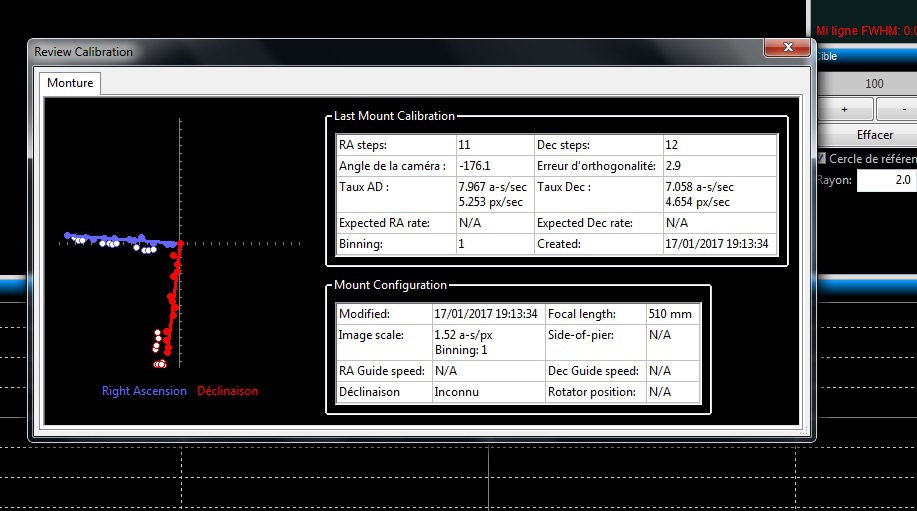Click the Angle de la caméra label

[392, 166]
